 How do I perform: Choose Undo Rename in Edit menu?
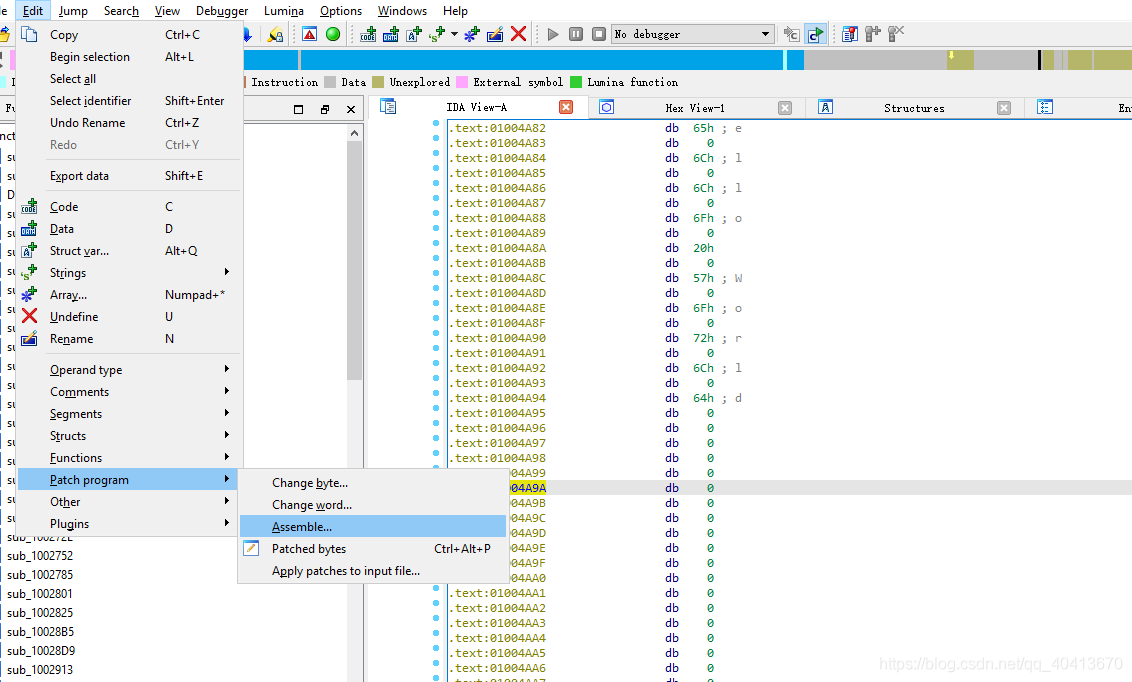pyautogui.click(x=129, y=123)
